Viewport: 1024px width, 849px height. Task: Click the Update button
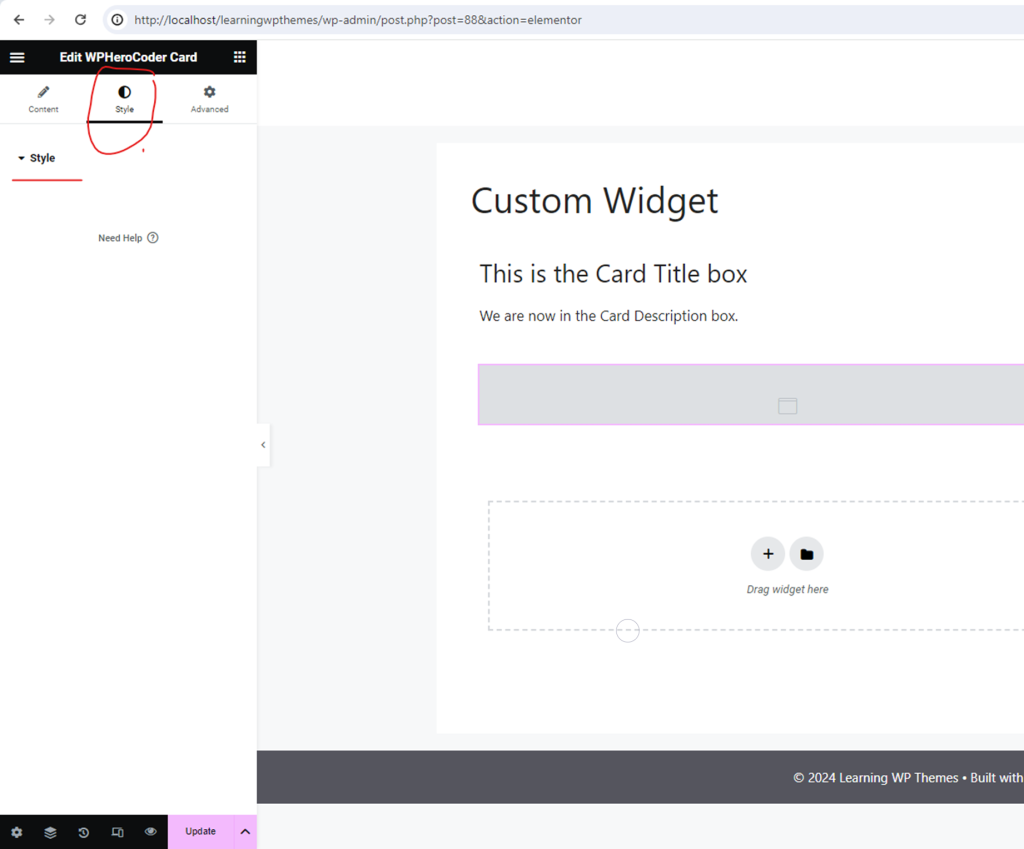199,831
